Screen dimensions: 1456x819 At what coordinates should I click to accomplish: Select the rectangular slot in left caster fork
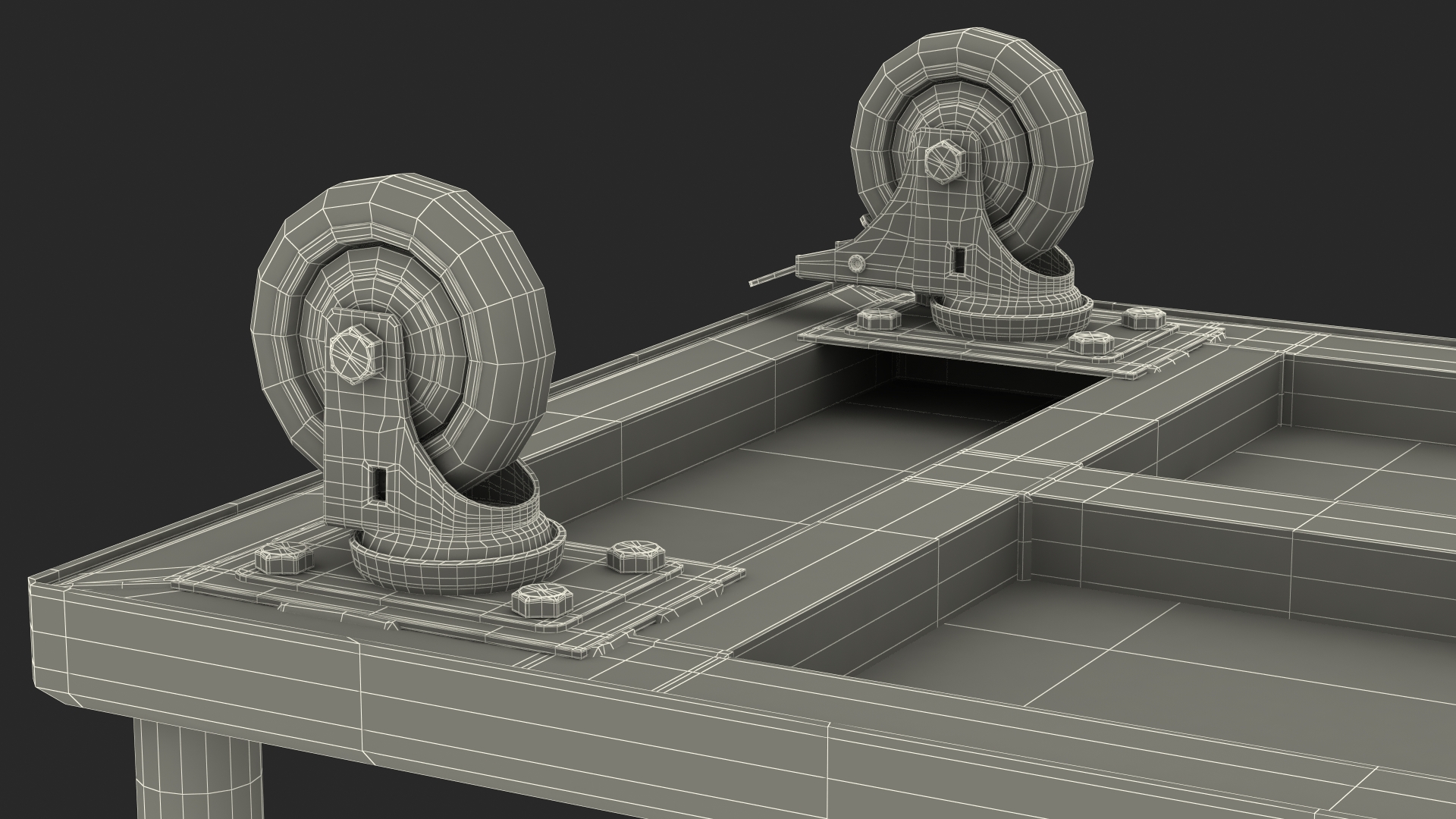(378, 485)
